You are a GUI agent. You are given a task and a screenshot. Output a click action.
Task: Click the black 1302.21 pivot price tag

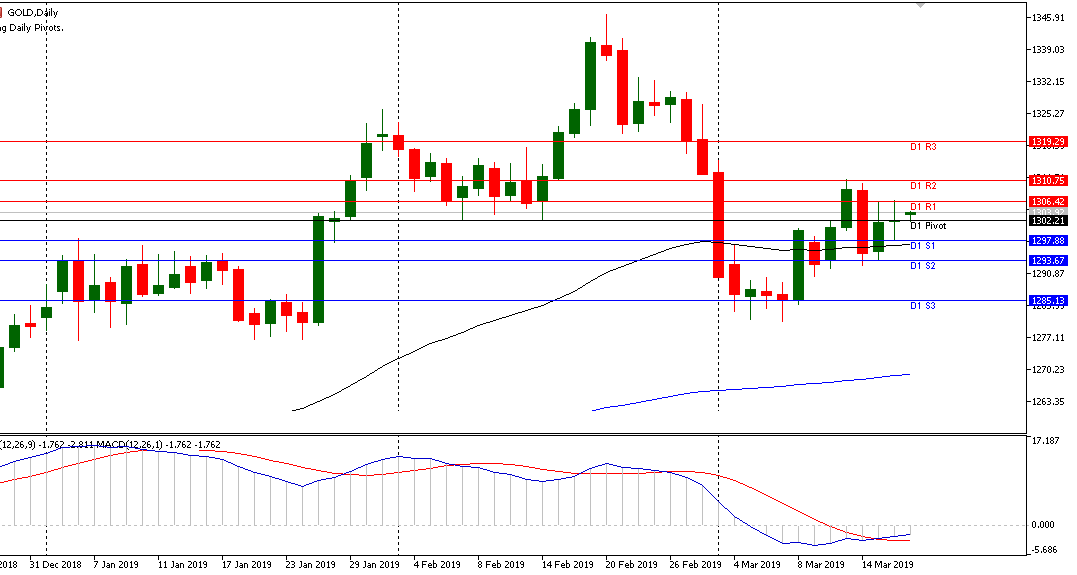point(1053,220)
